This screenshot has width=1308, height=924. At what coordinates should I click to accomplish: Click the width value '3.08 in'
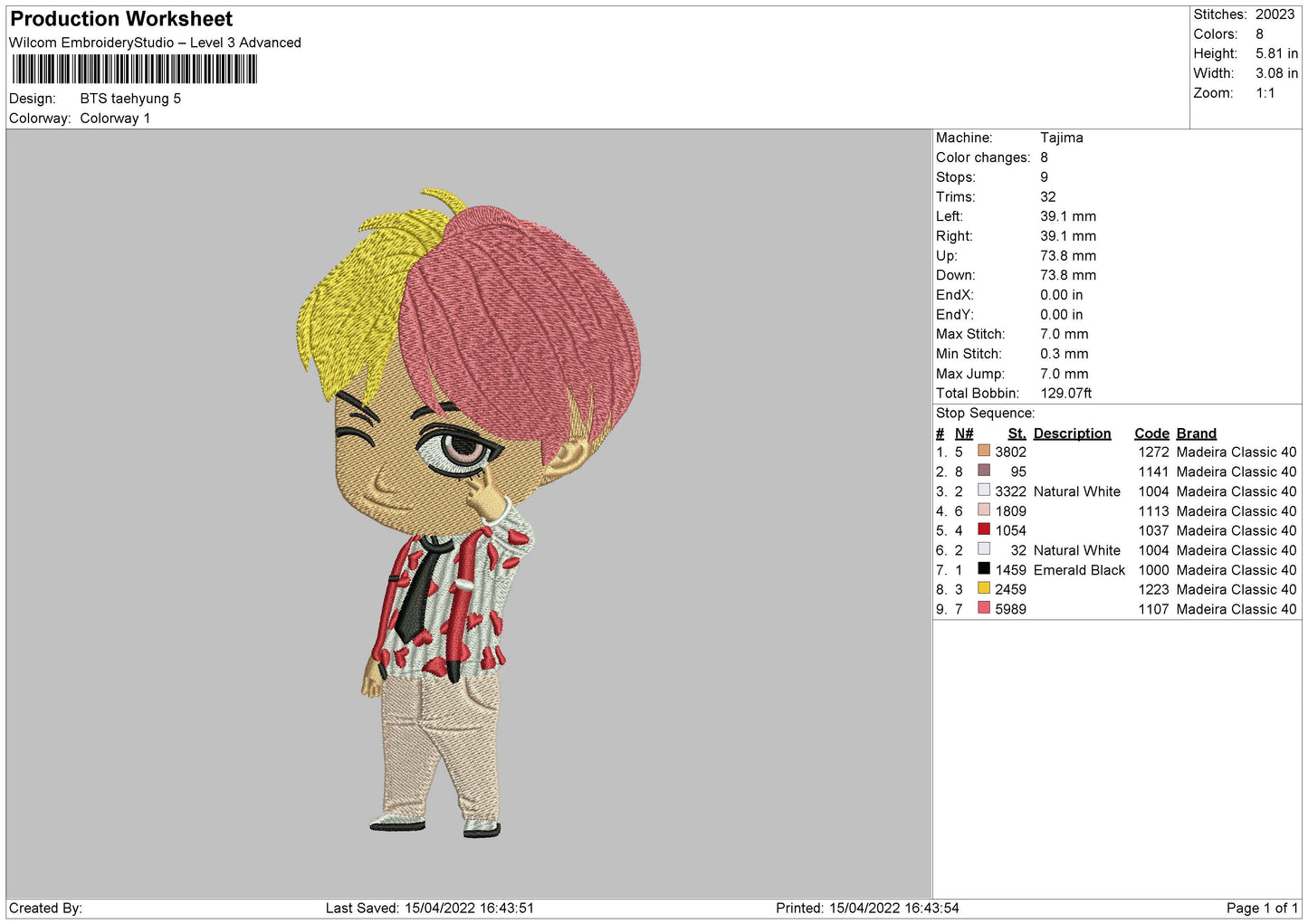[x=1276, y=73]
